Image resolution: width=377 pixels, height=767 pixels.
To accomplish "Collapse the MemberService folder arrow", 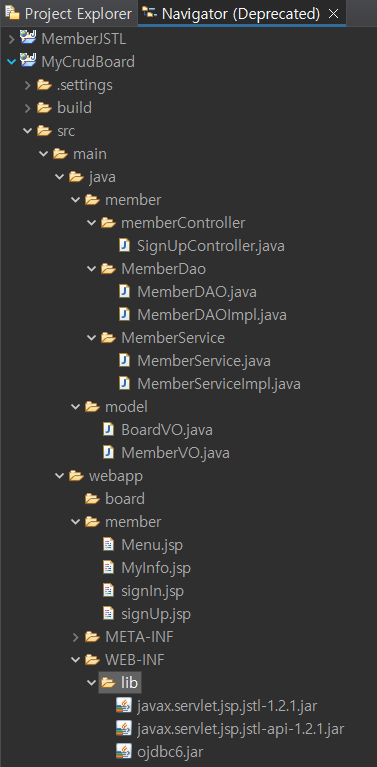I will (x=91, y=338).
